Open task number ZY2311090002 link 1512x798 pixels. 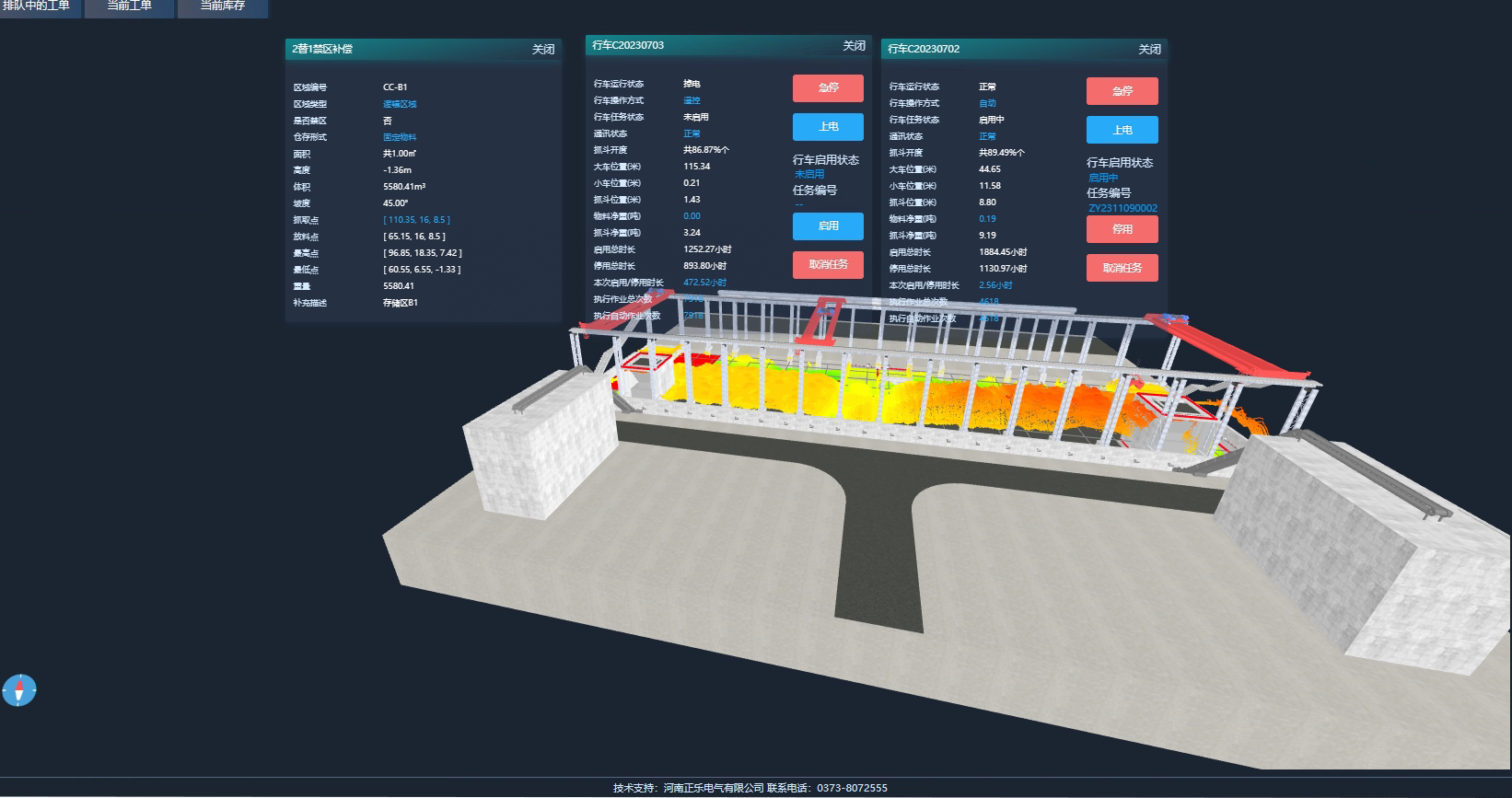(x=1122, y=209)
